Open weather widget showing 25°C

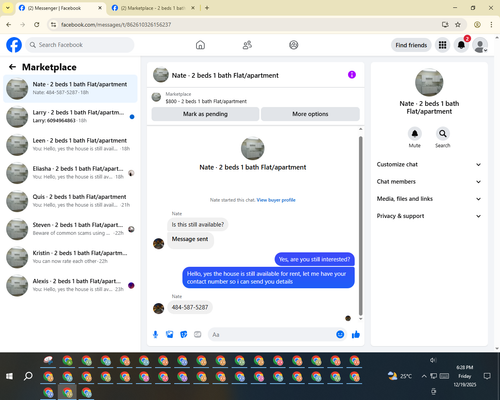[400, 376]
